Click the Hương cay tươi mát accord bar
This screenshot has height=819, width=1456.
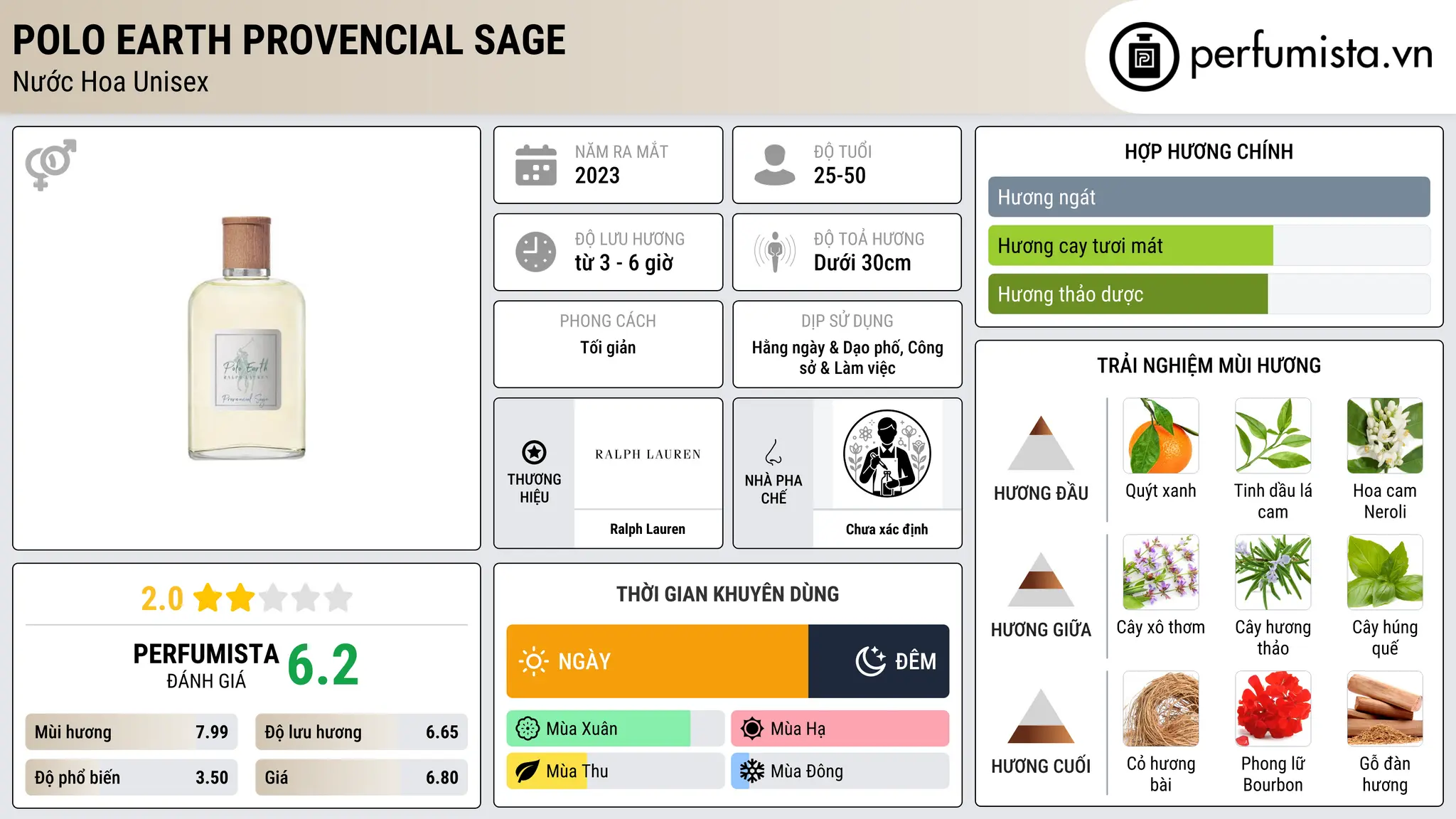click(1209, 245)
